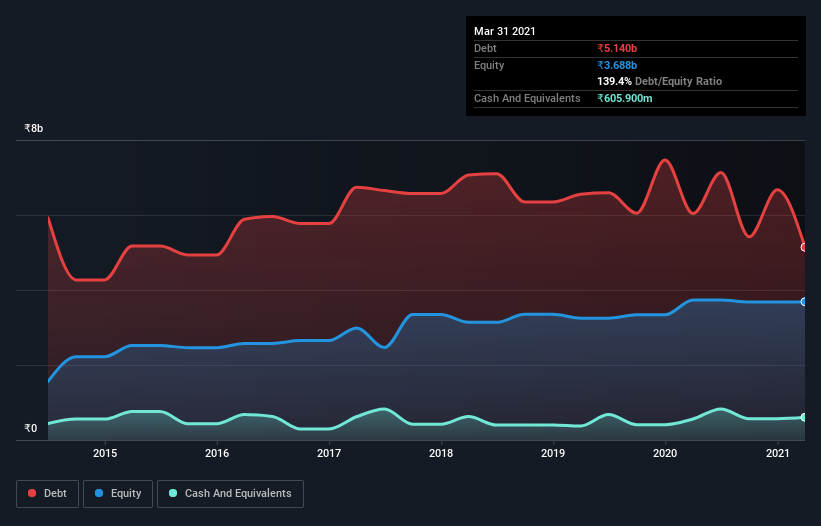Click the 2017 axis label

click(x=329, y=453)
